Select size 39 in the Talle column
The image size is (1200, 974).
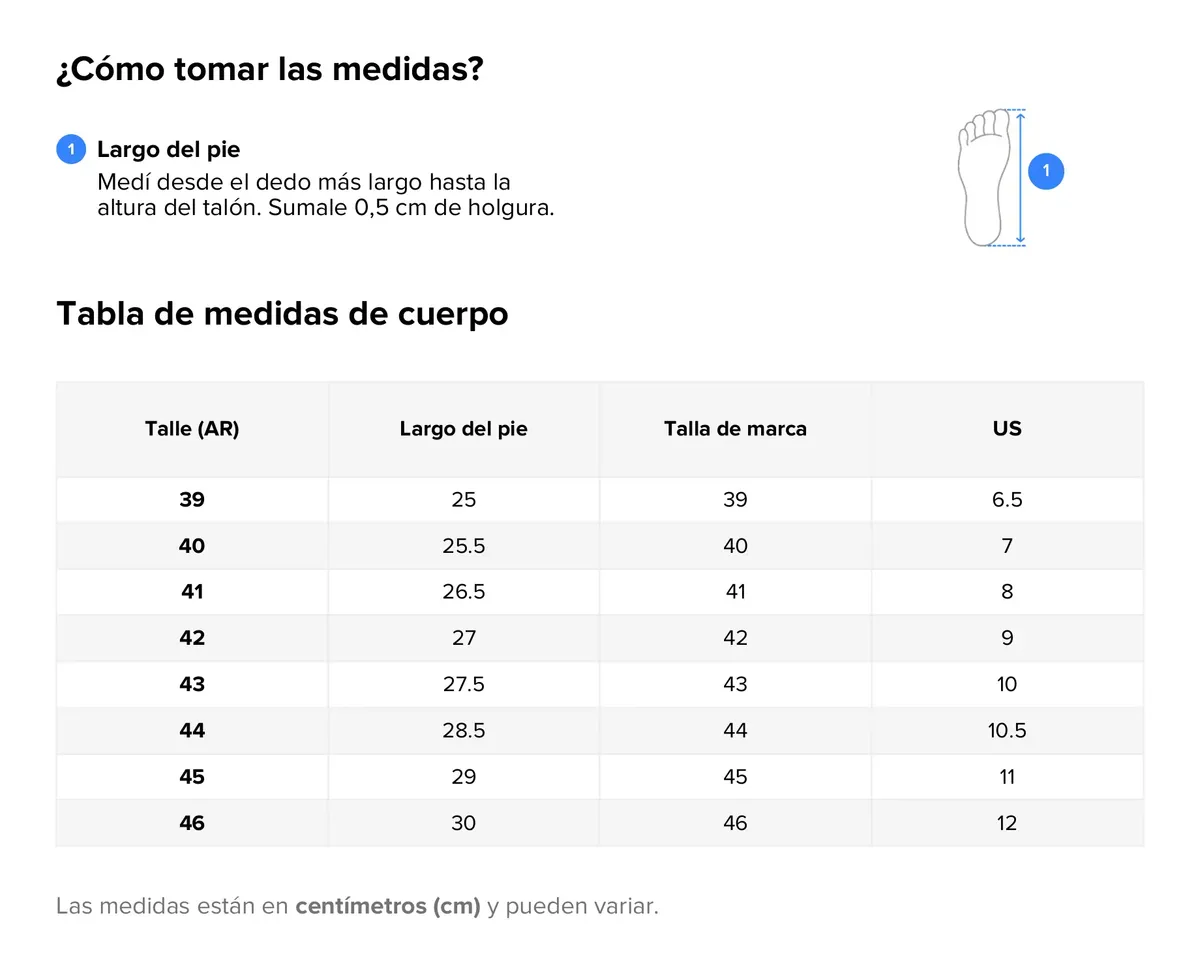pos(192,500)
